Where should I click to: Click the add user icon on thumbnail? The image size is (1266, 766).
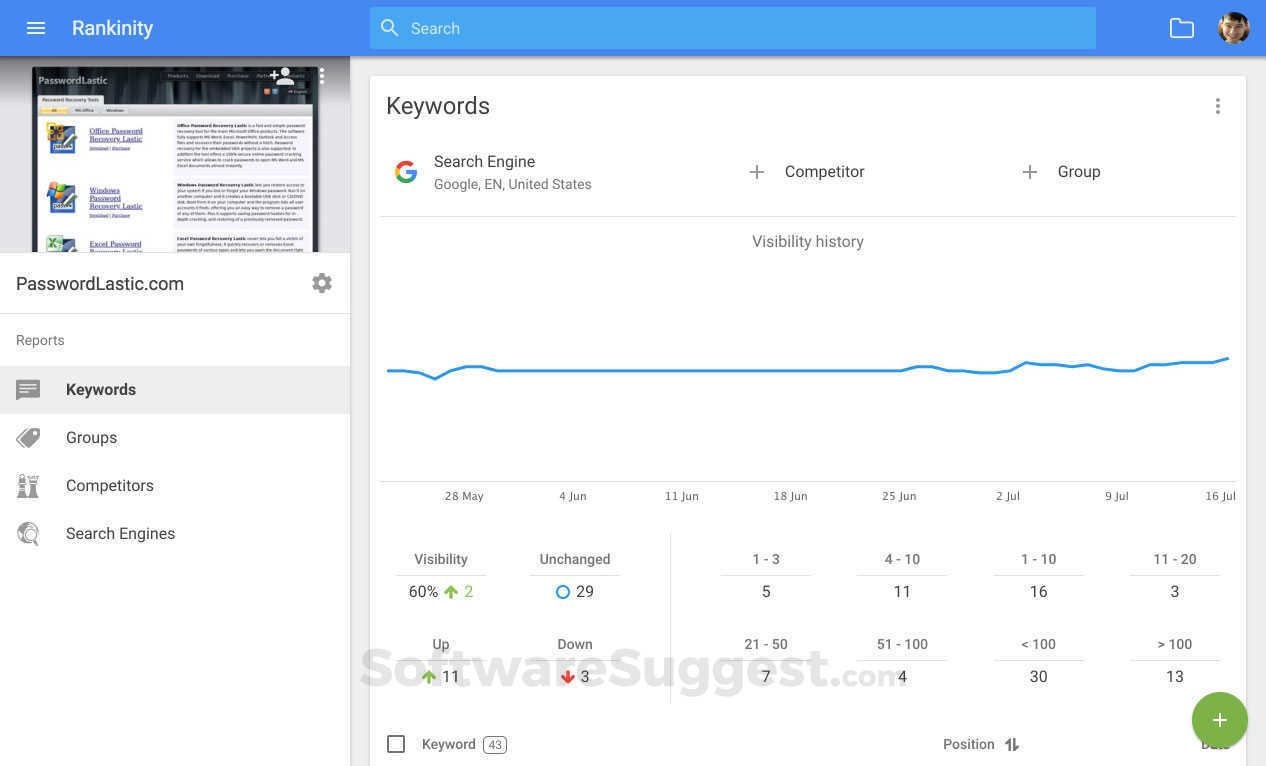[283, 76]
